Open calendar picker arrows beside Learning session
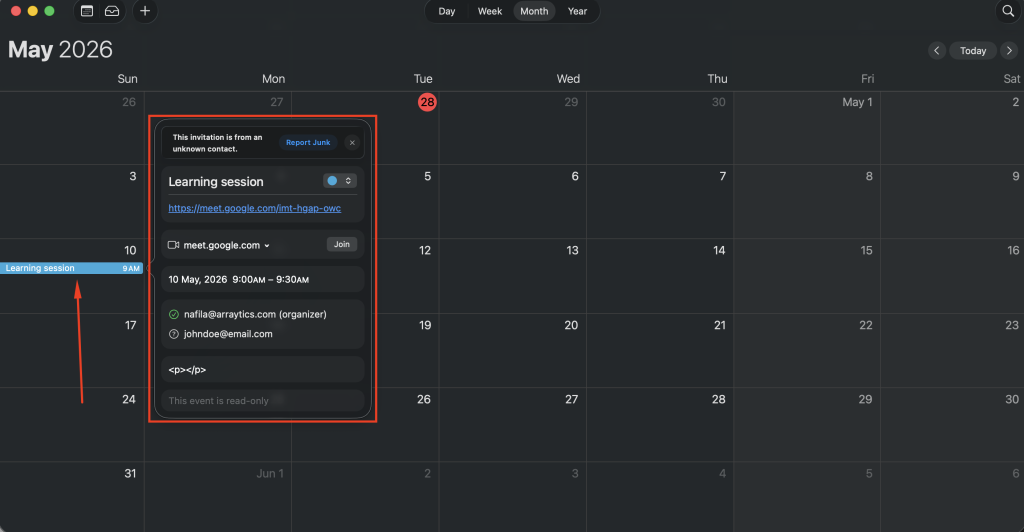The image size is (1024, 532). (x=348, y=181)
